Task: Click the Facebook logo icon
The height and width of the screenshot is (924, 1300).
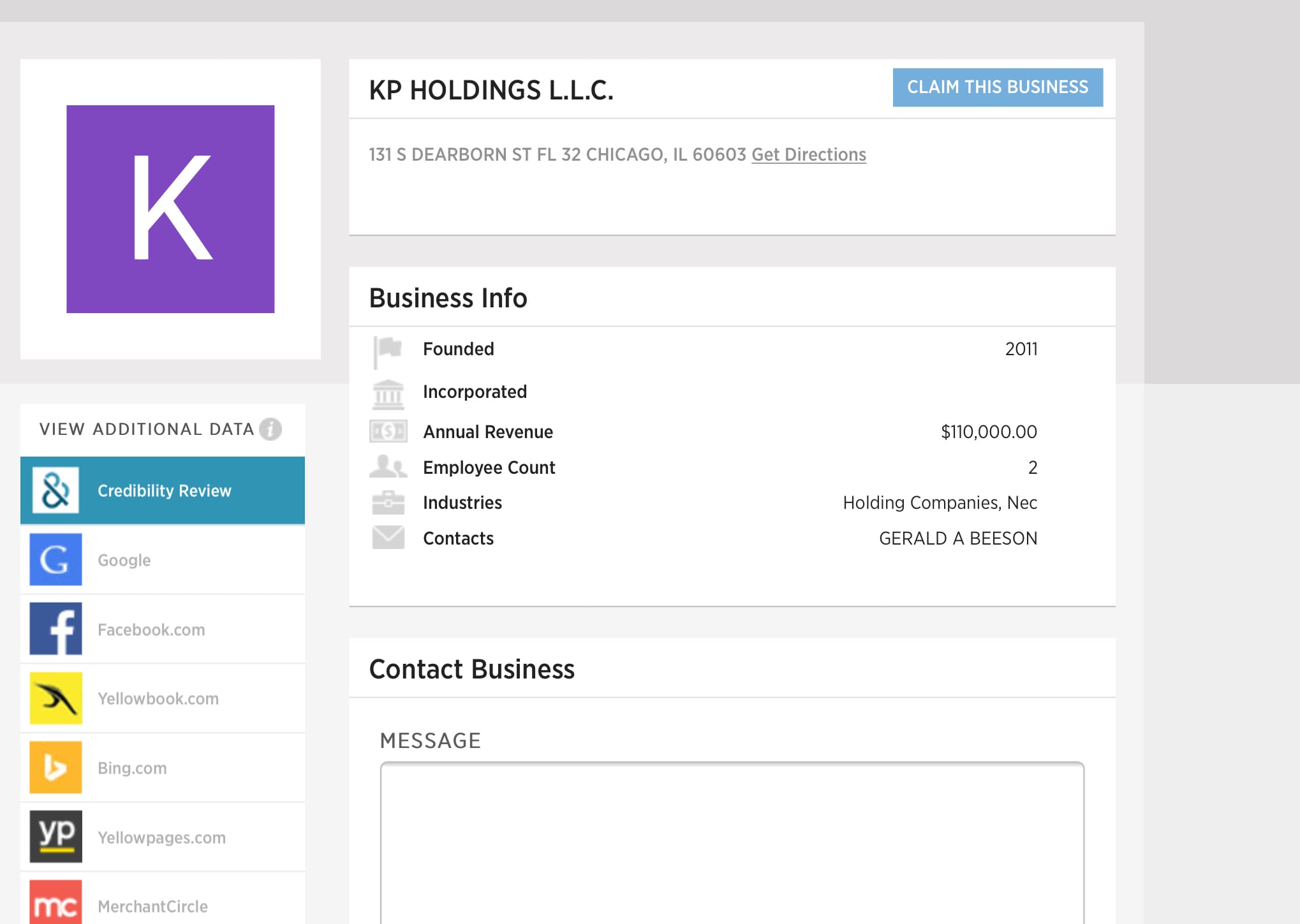Action: pyautogui.click(x=55, y=629)
